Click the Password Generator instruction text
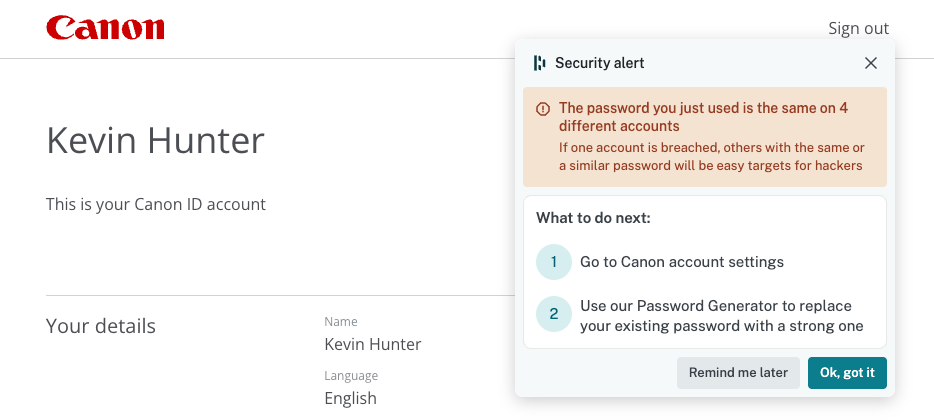 pyautogui.click(x=721, y=316)
